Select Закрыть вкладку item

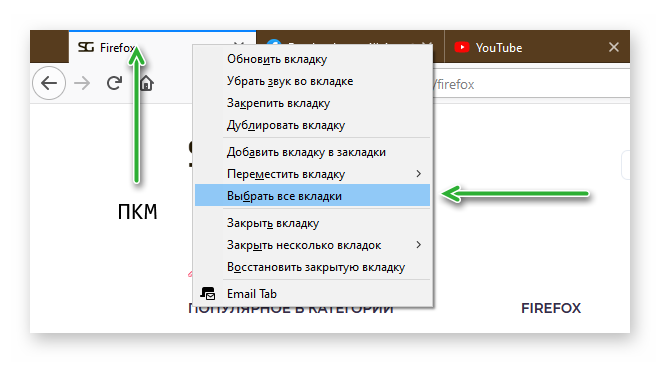312,223
